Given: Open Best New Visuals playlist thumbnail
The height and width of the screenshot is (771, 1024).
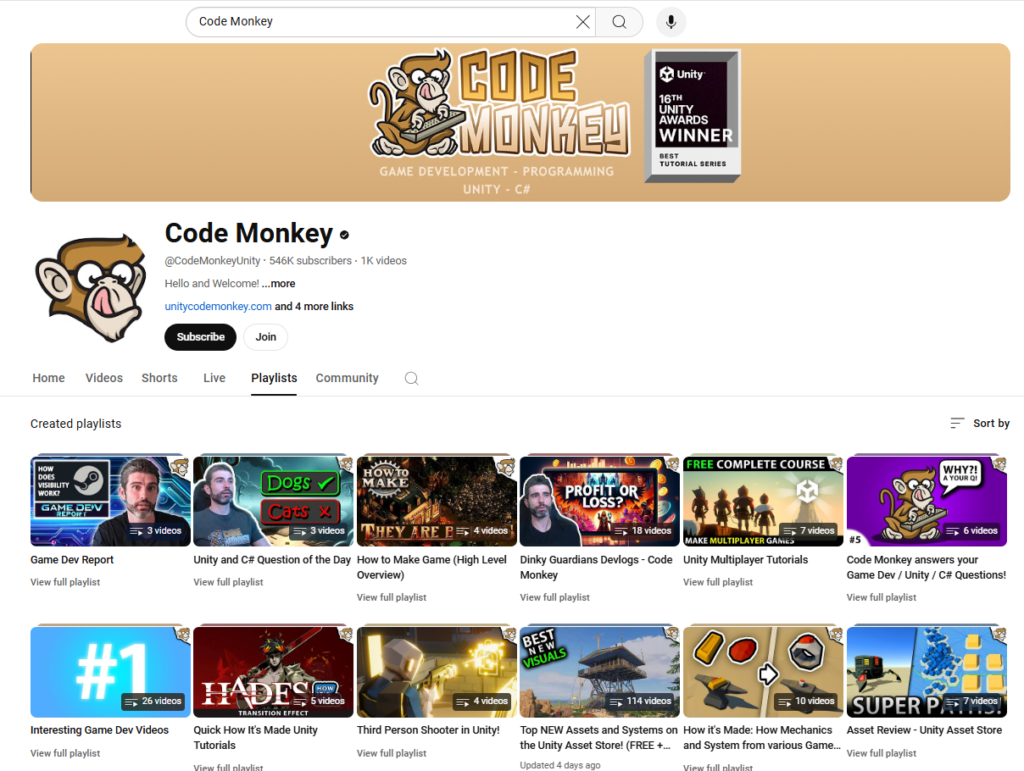Looking at the screenshot, I should (x=600, y=672).
